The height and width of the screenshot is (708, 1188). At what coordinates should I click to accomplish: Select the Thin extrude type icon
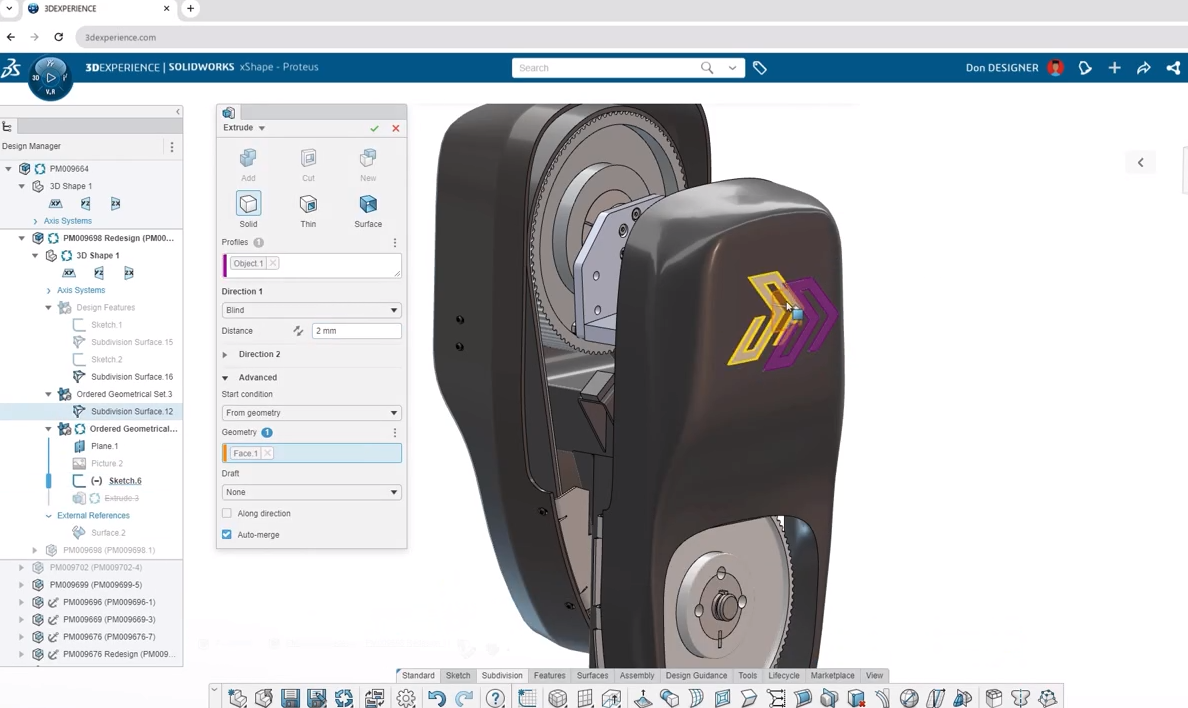click(308, 205)
